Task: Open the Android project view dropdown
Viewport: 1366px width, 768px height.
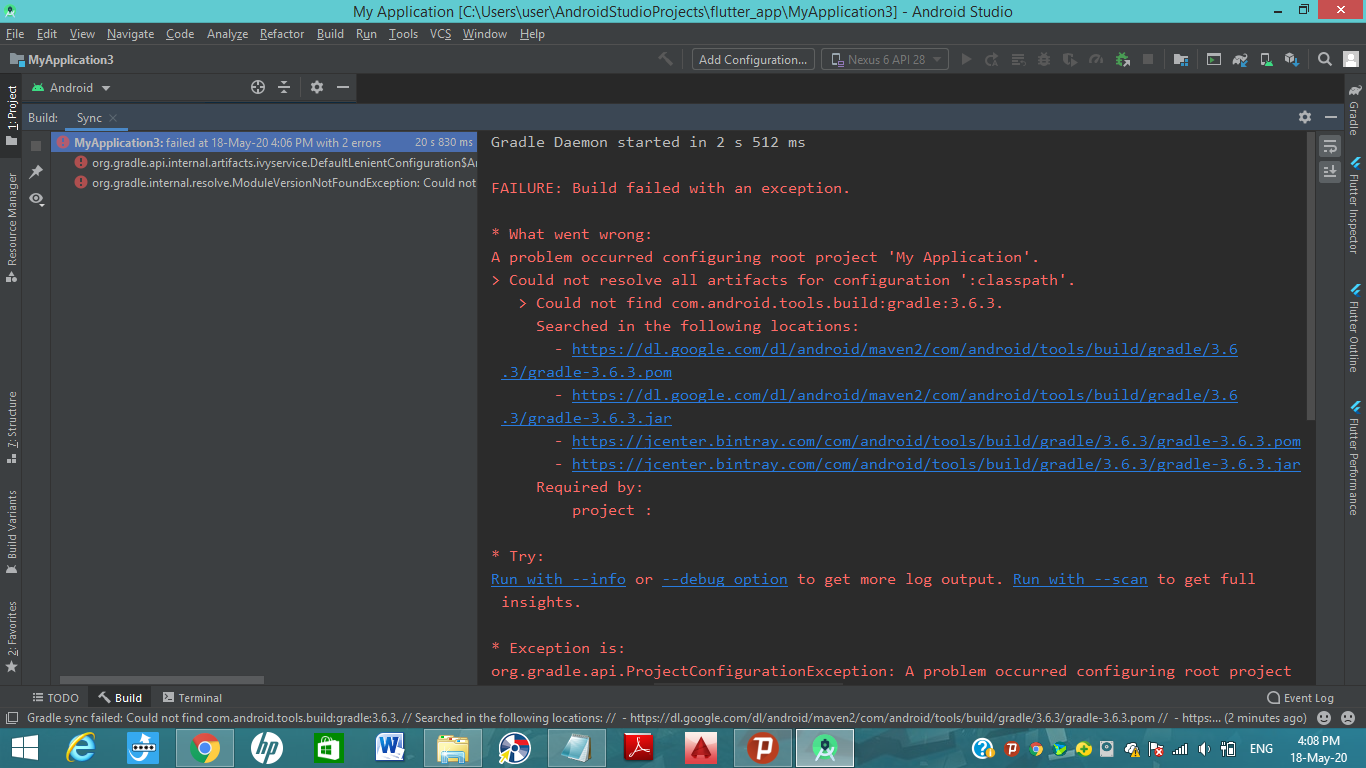Action: 71,87
